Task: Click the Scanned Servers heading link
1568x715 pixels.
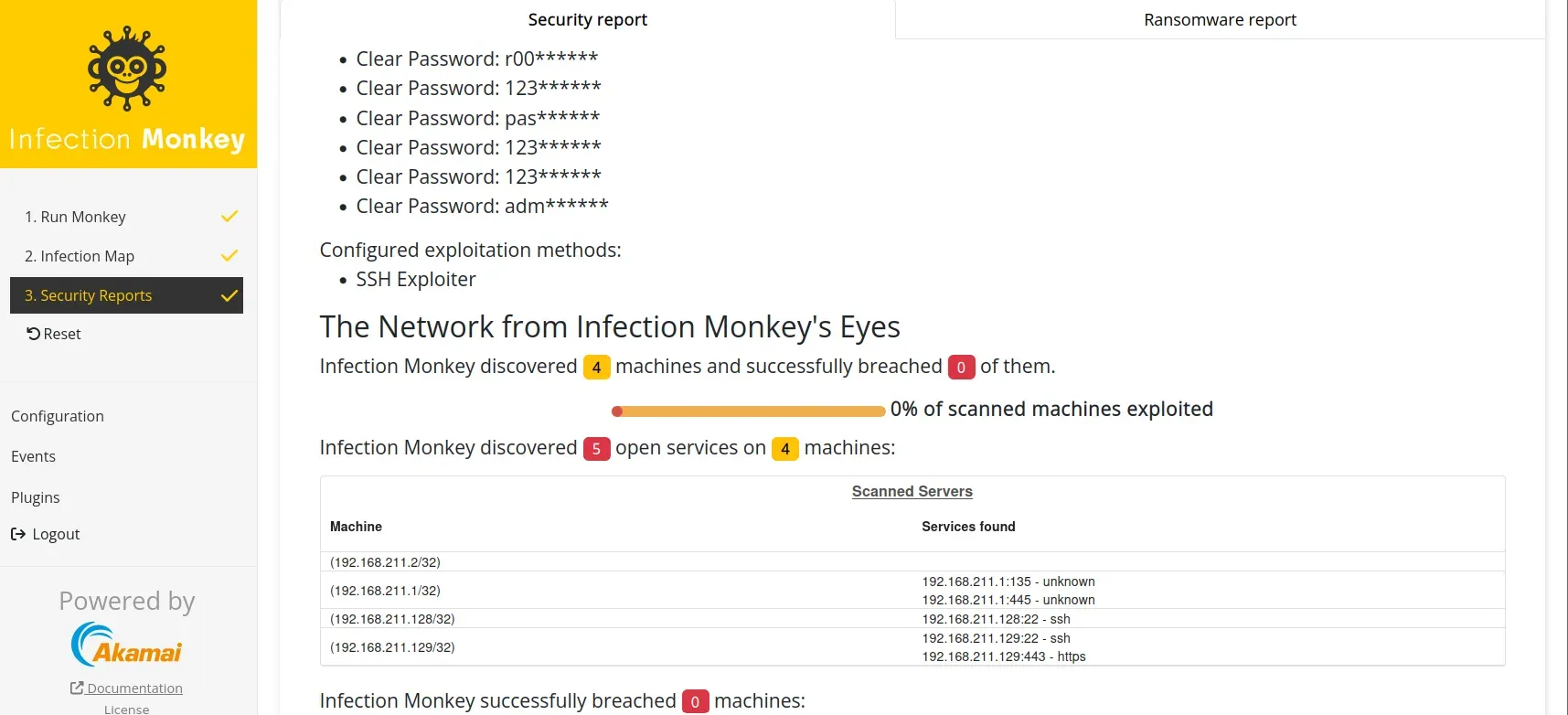Action: 912,491
